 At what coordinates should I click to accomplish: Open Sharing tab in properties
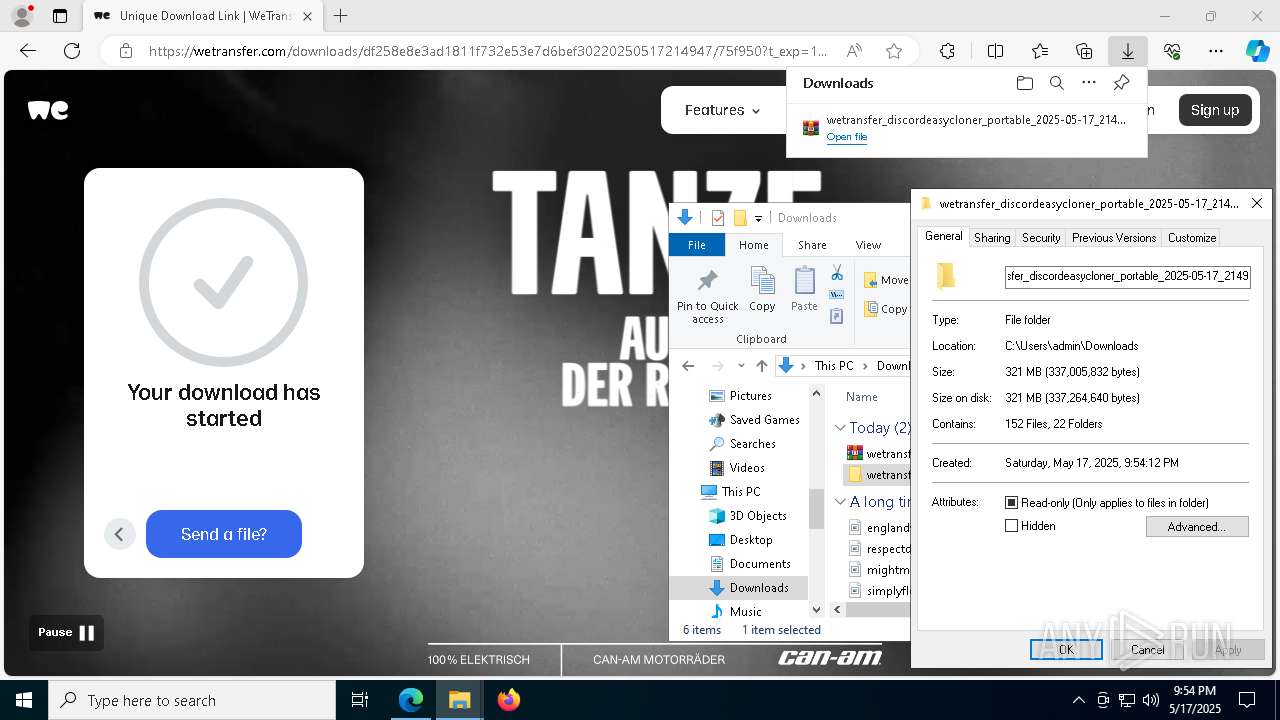[x=992, y=238]
